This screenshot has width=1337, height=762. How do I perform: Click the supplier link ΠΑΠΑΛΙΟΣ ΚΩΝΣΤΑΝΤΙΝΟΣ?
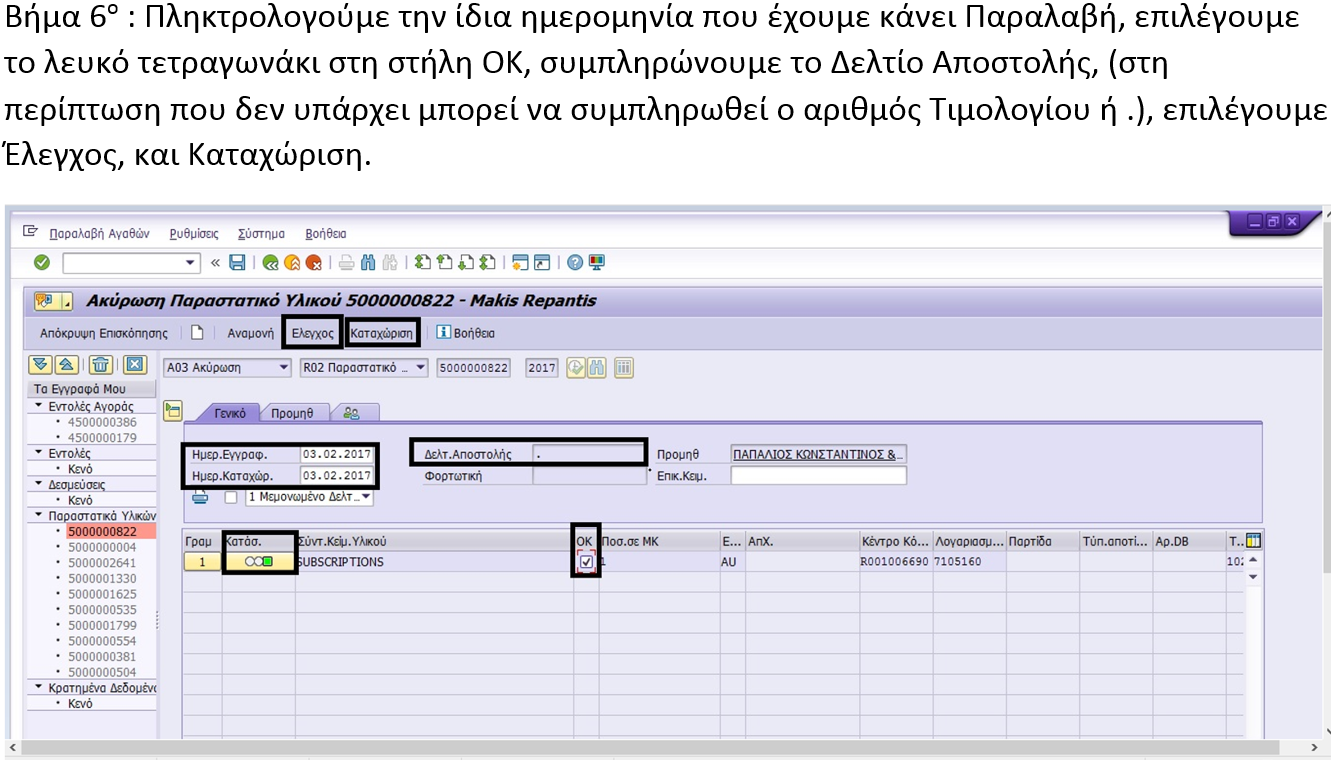[818, 454]
